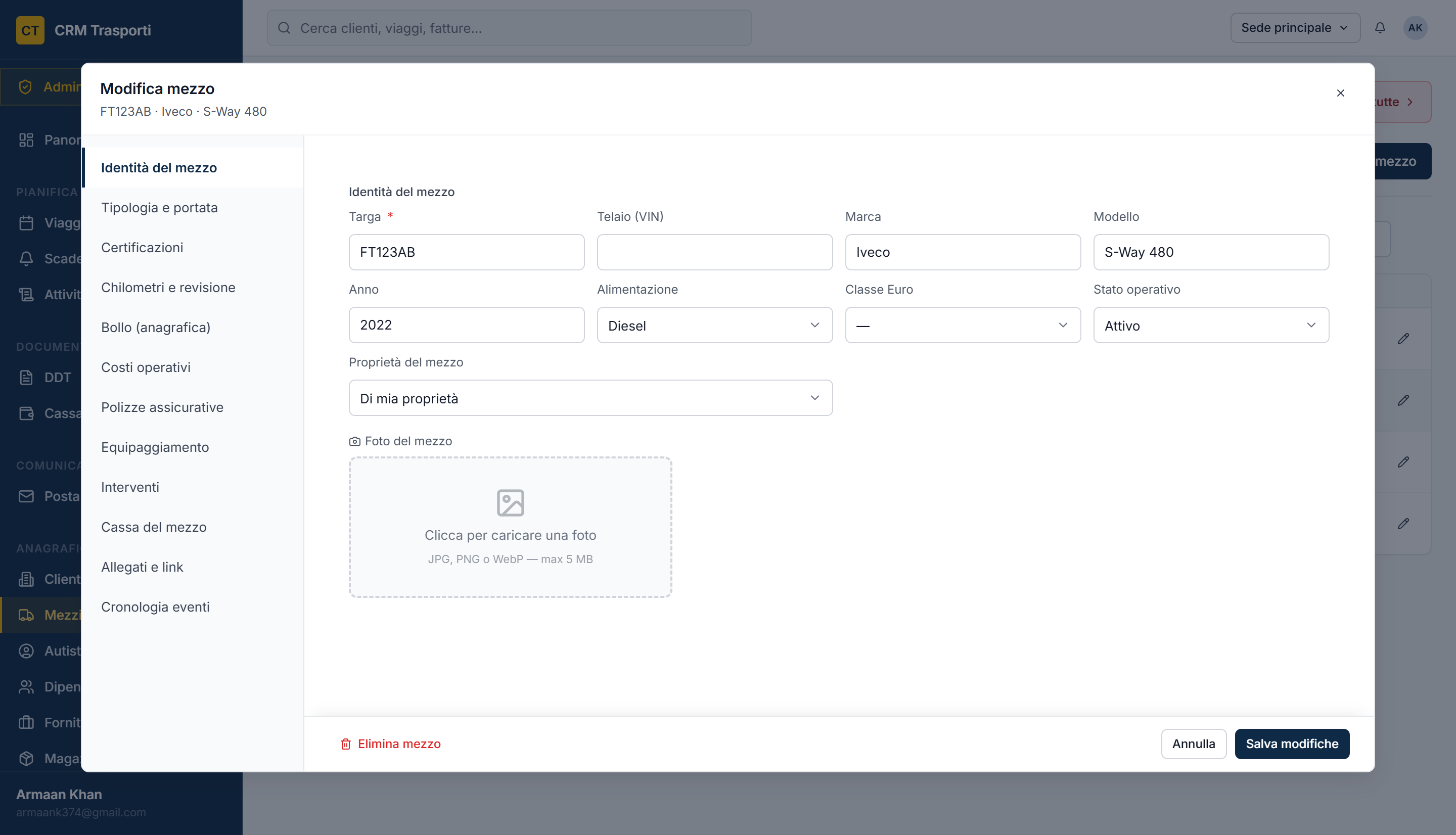
Task: Click the image placeholder icon in photo upload
Action: coord(510,502)
